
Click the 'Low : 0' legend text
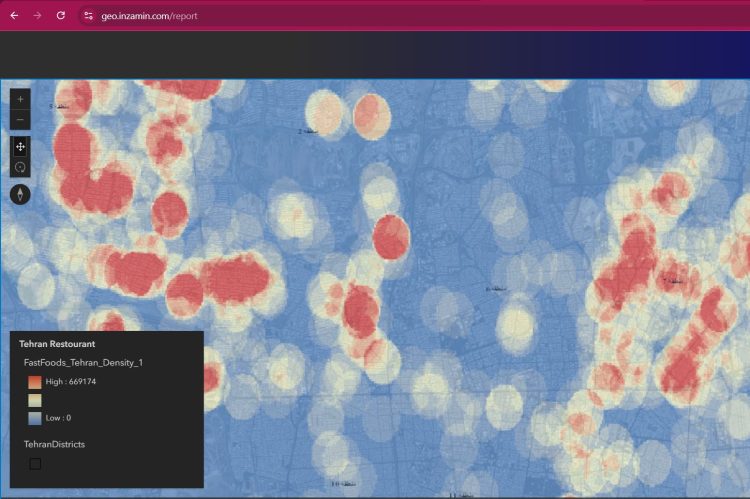[60, 417]
